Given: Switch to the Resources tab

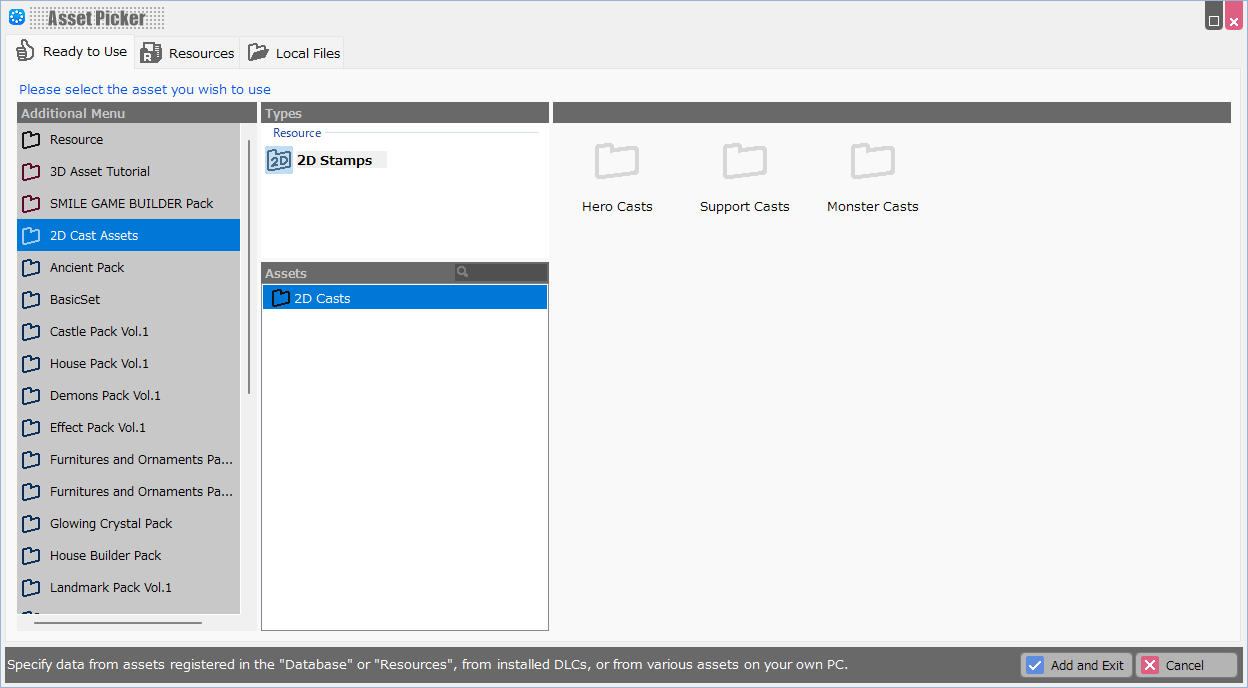Looking at the screenshot, I should coord(188,53).
